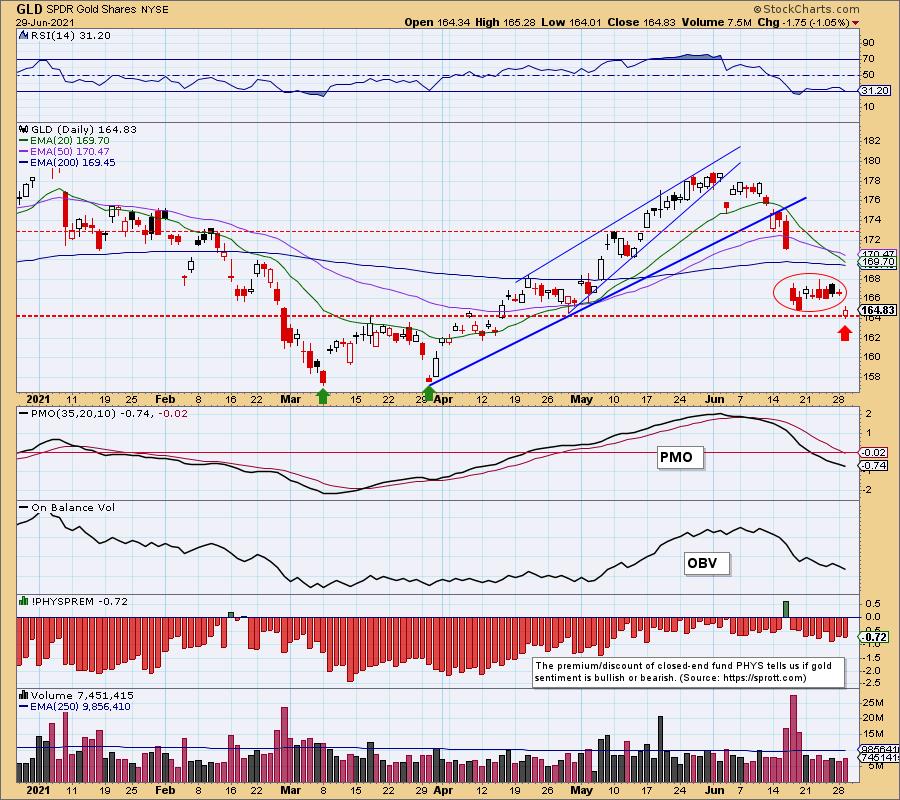This screenshot has height=800, width=900.
Task: Click the Volume legend bar icon
Action: tap(24, 696)
